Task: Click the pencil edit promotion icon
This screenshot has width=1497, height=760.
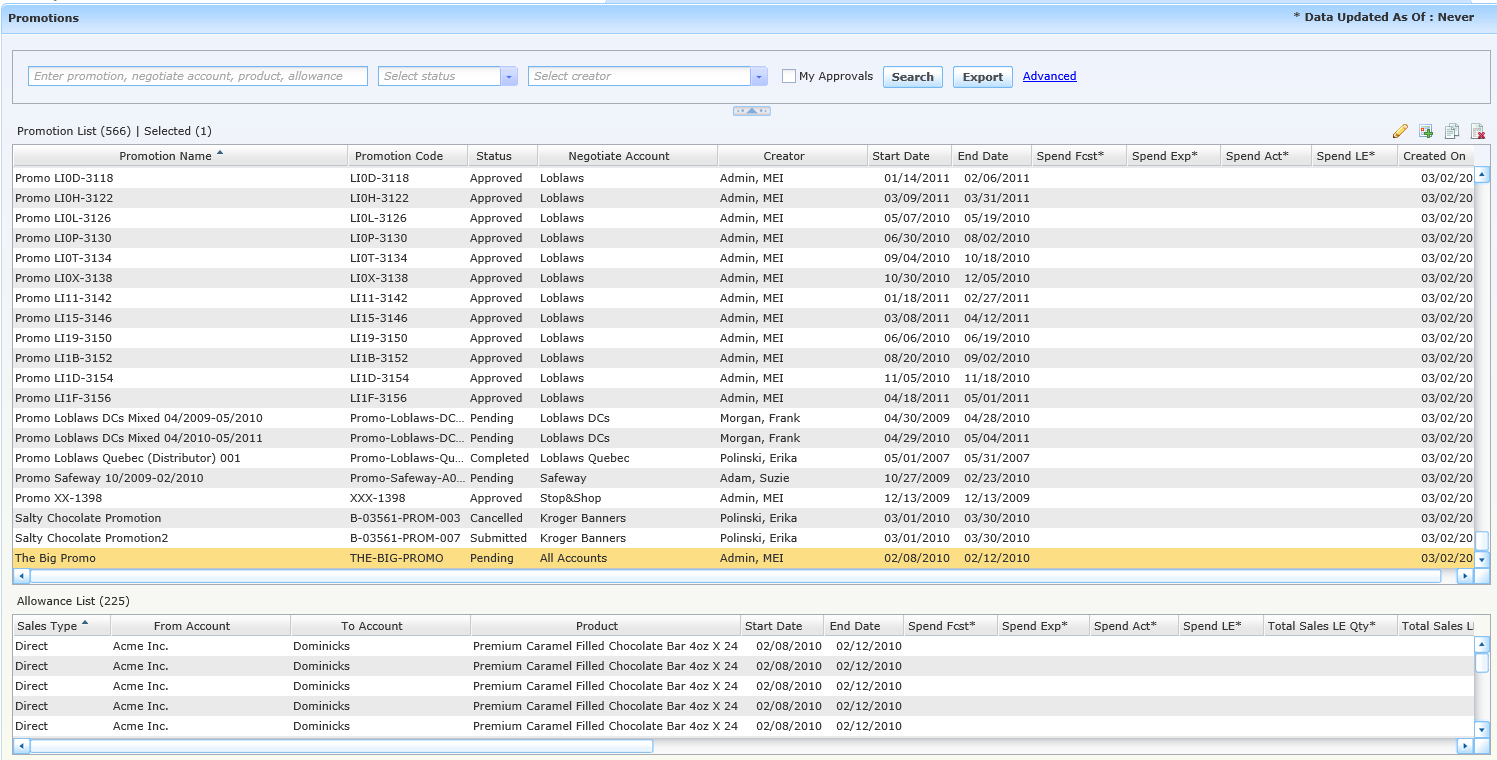Action: 1400,131
